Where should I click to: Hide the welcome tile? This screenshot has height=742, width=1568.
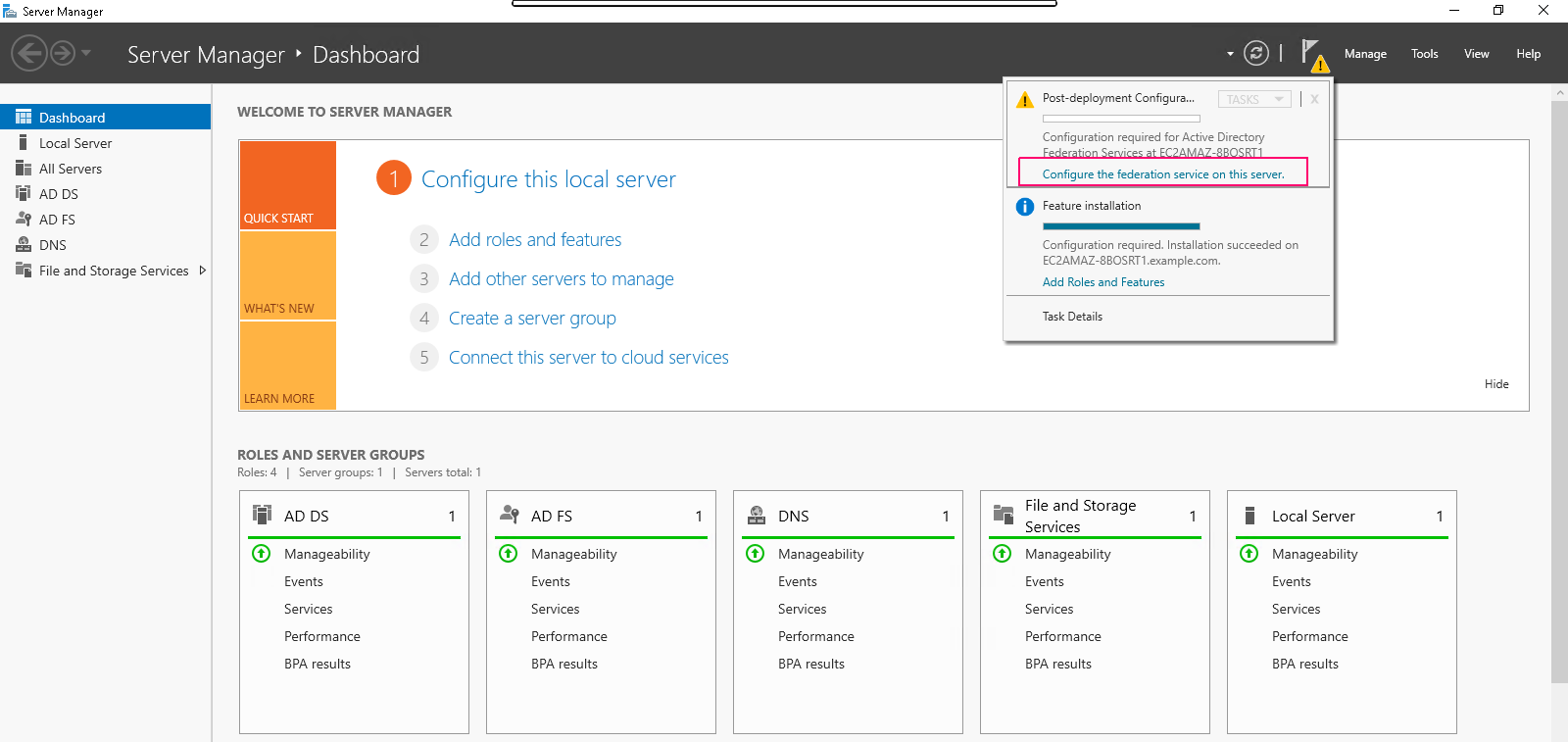1496,384
